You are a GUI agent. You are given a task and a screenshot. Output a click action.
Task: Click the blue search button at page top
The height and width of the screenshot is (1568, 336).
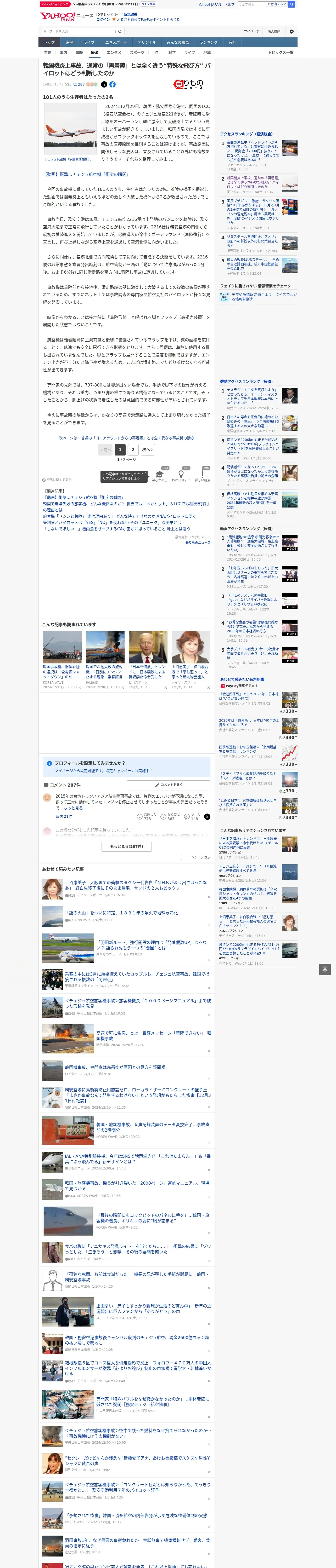point(292,4)
